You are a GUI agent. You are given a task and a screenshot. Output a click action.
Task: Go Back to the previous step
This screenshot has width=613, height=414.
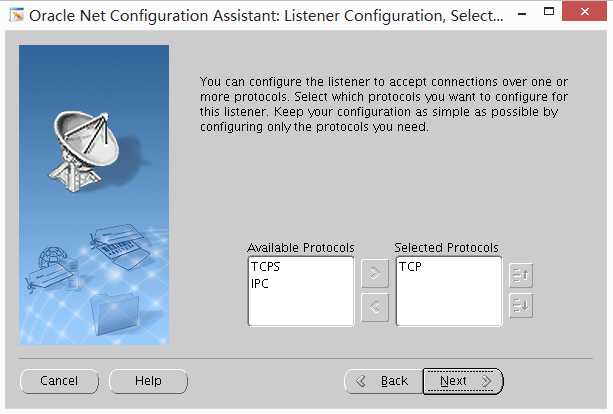click(x=383, y=381)
